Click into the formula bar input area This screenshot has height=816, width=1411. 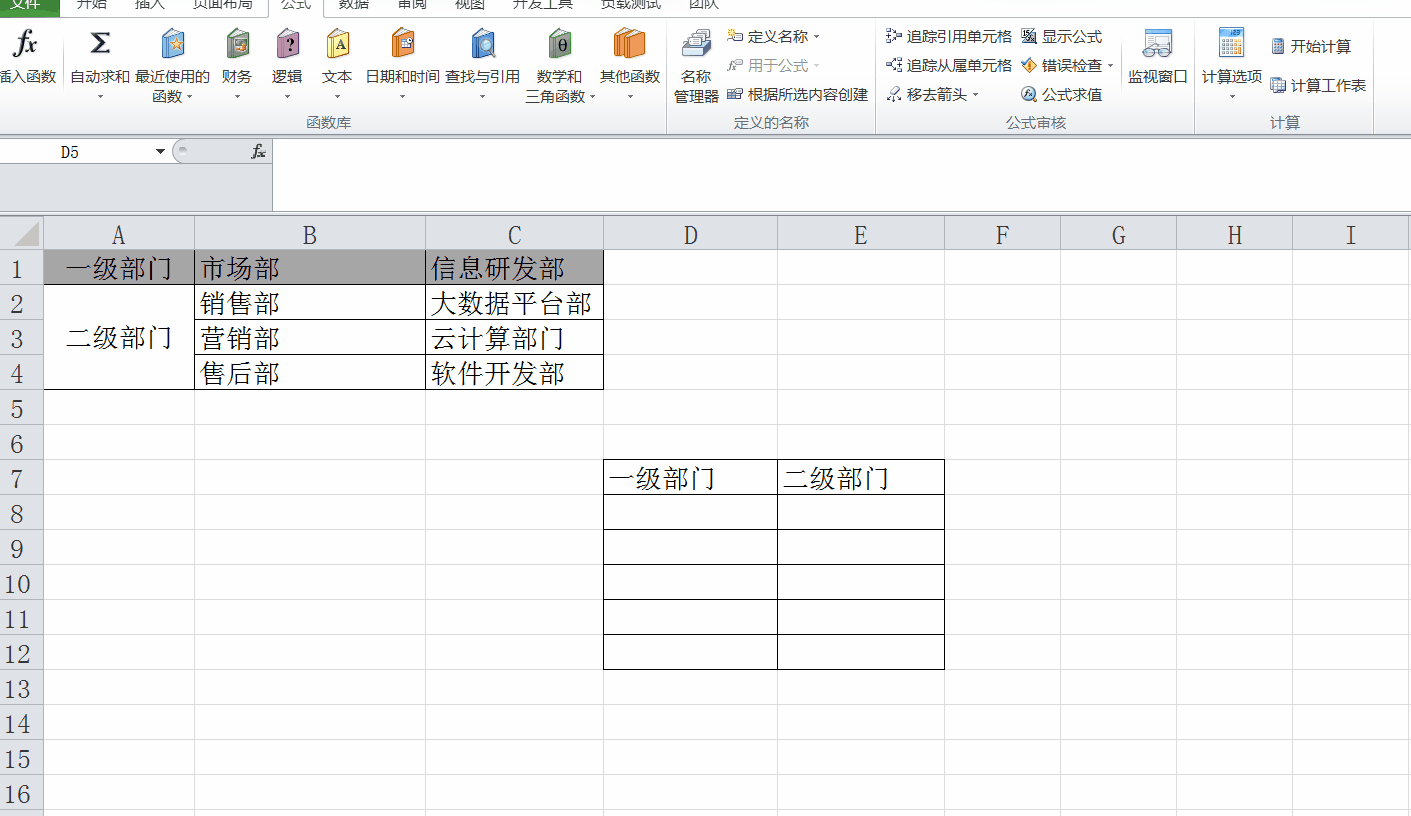coord(840,174)
